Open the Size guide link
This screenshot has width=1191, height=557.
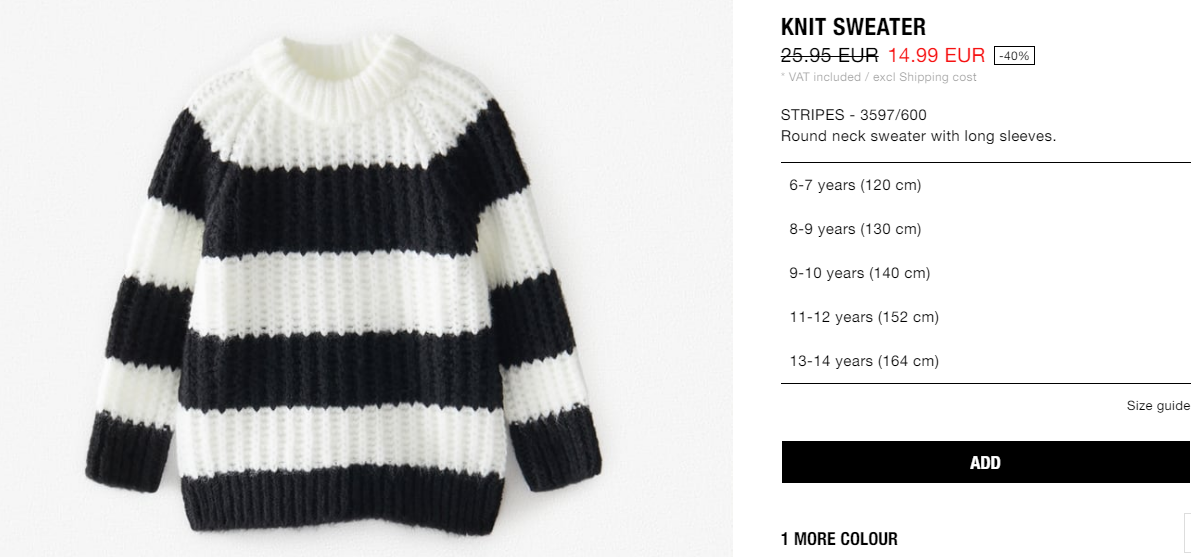(x=1158, y=407)
